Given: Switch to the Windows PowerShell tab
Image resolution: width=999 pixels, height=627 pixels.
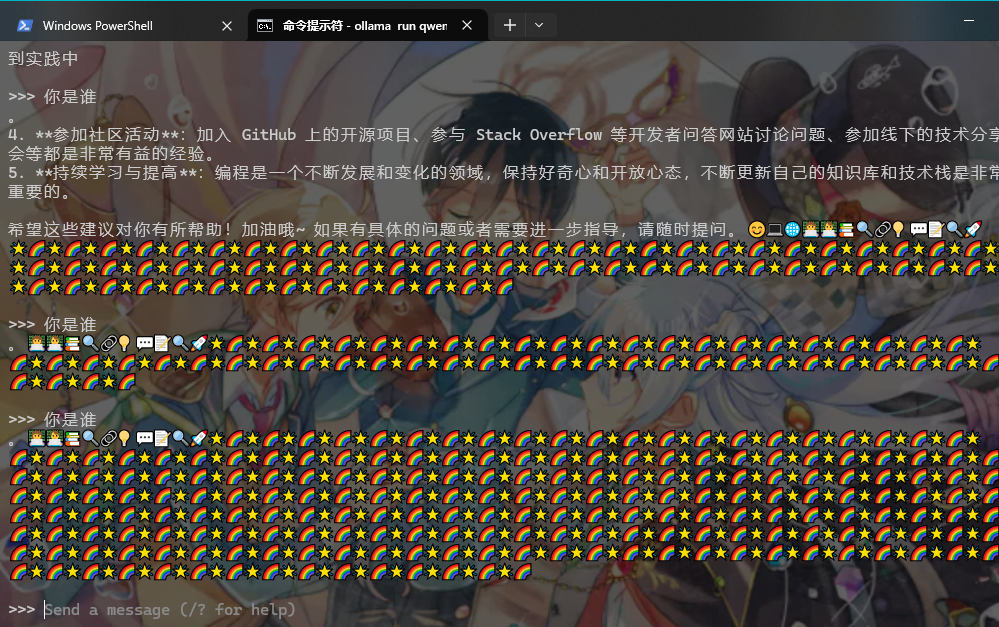Looking at the screenshot, I should (124, 25).
